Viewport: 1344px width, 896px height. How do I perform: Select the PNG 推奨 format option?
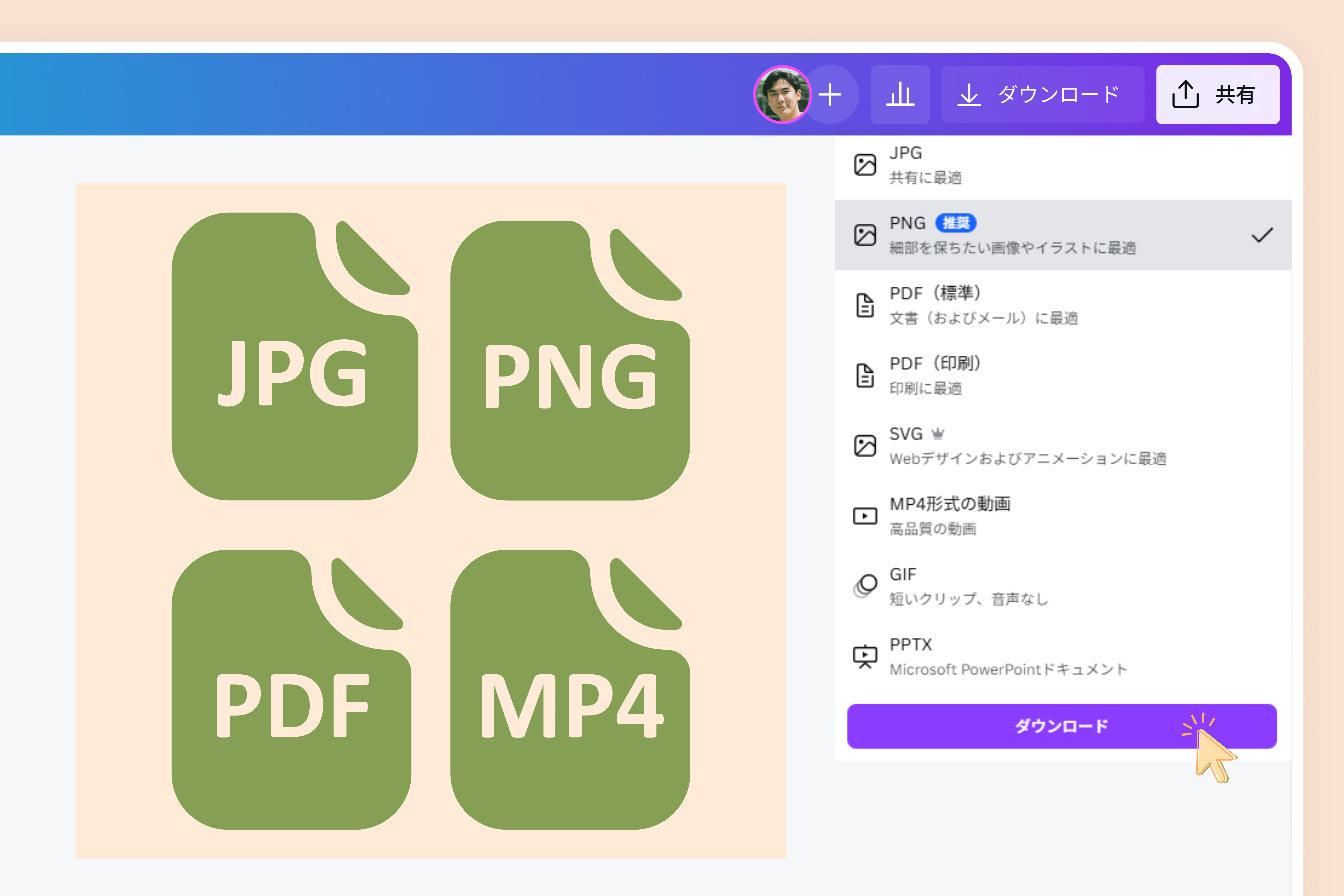1063,235
